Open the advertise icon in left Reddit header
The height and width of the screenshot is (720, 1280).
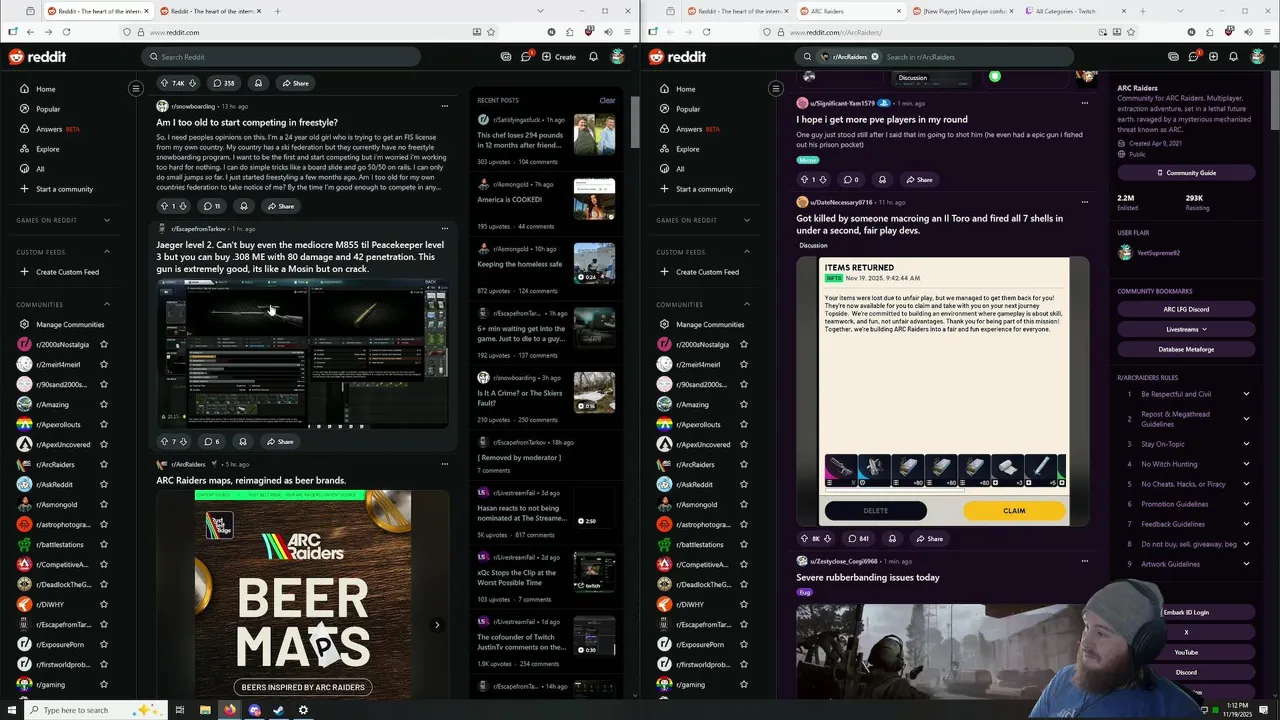506,57
